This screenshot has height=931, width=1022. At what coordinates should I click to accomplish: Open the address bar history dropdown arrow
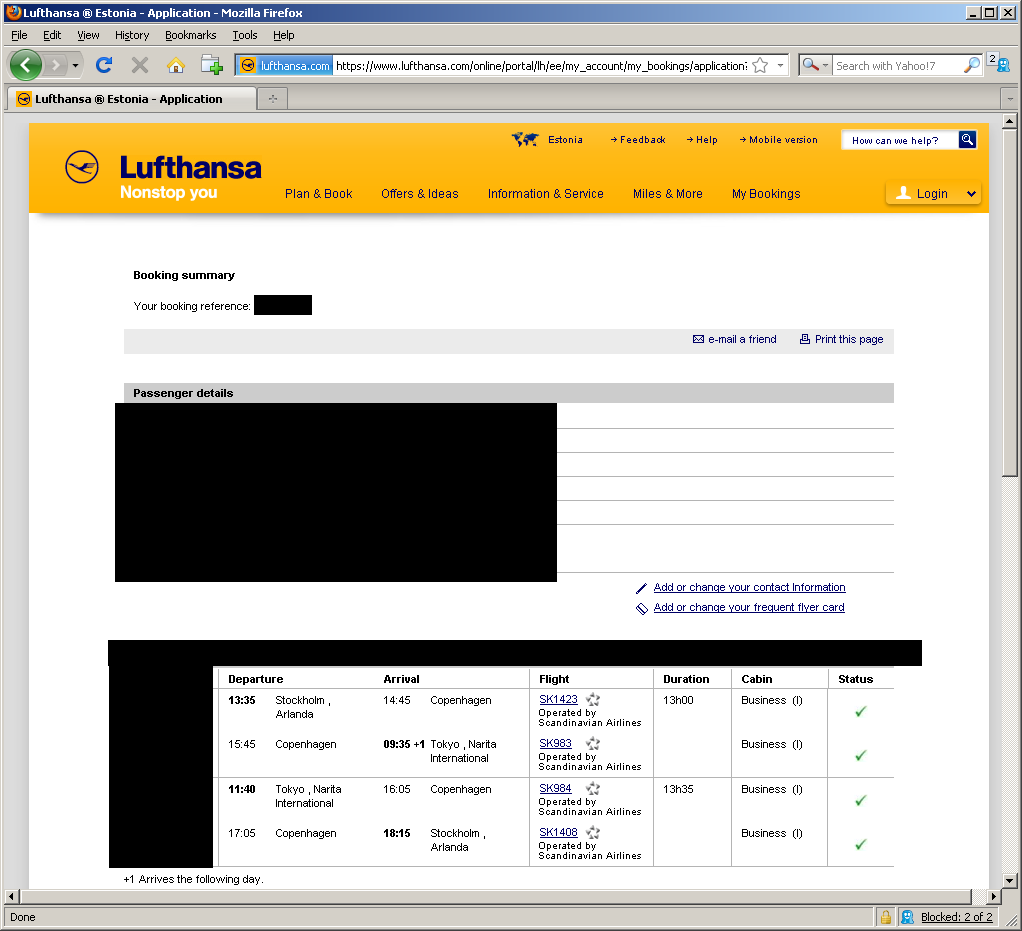pos(780,65)
